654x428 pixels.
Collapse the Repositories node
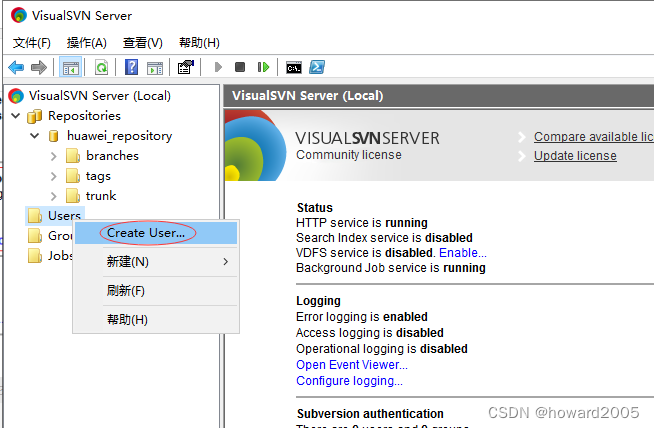16,116
